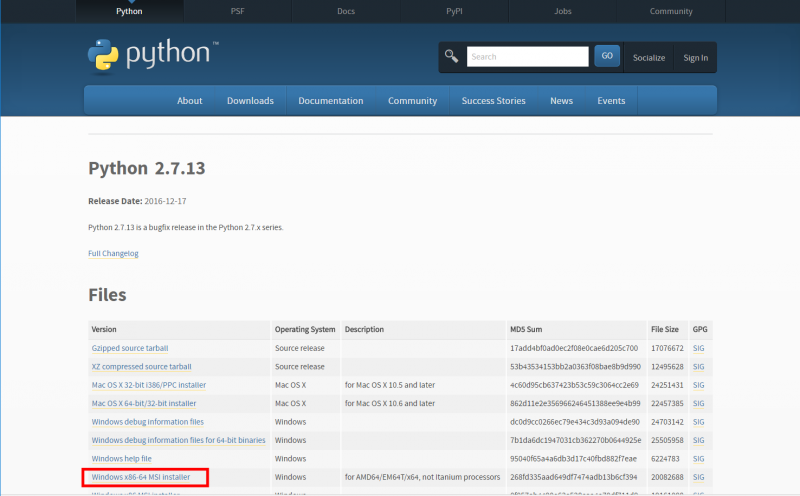The width and height of the screenshot is (800, 496).
Task: Go to the Community navigation item
Action: click(412, 101)
